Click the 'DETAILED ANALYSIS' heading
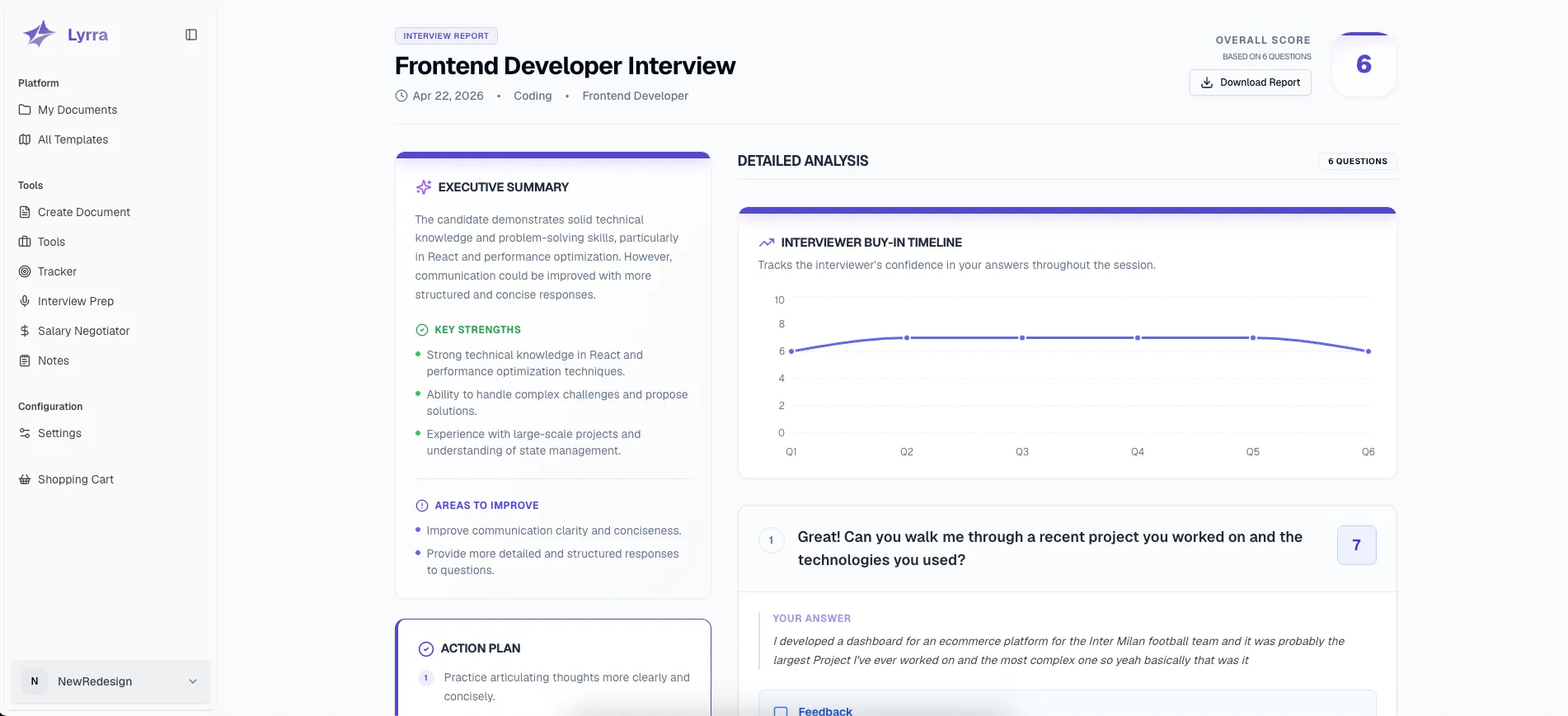 (803, 161)
